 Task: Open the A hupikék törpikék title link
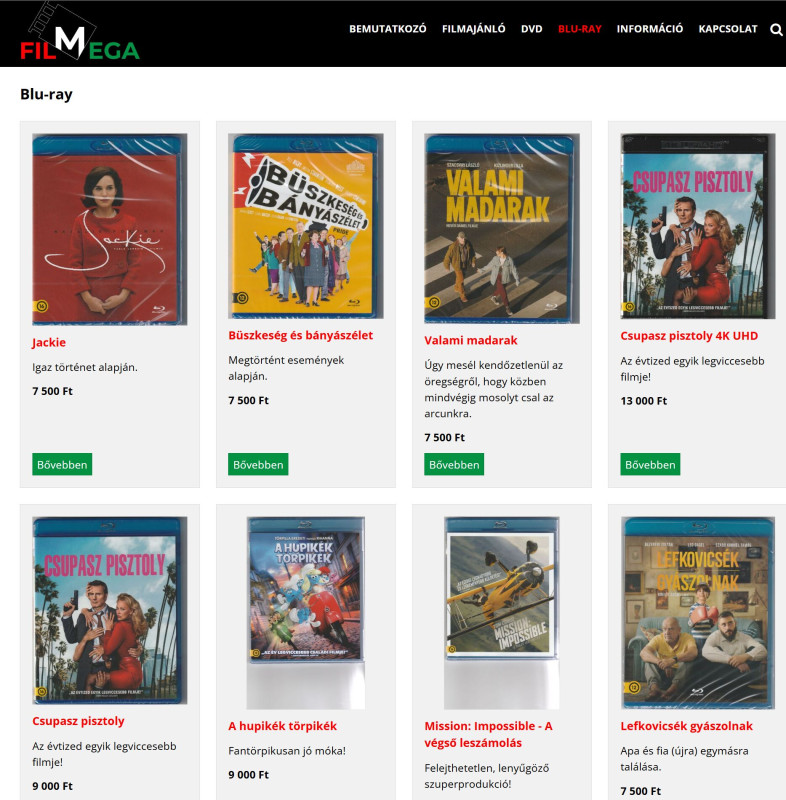[283, 726]
